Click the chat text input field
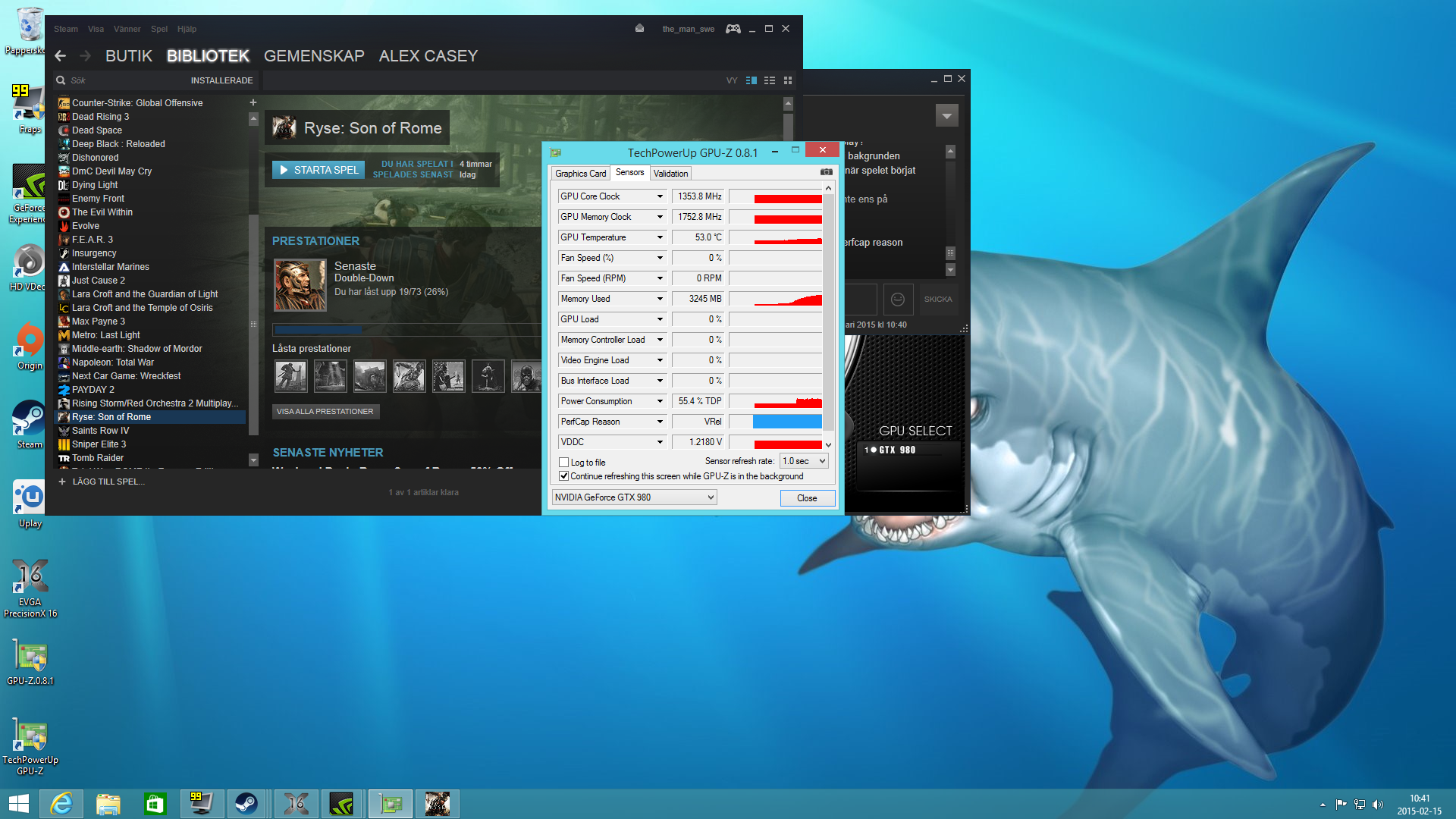The height and width of the screenshot is (819, 1456). tap(861, 300)
